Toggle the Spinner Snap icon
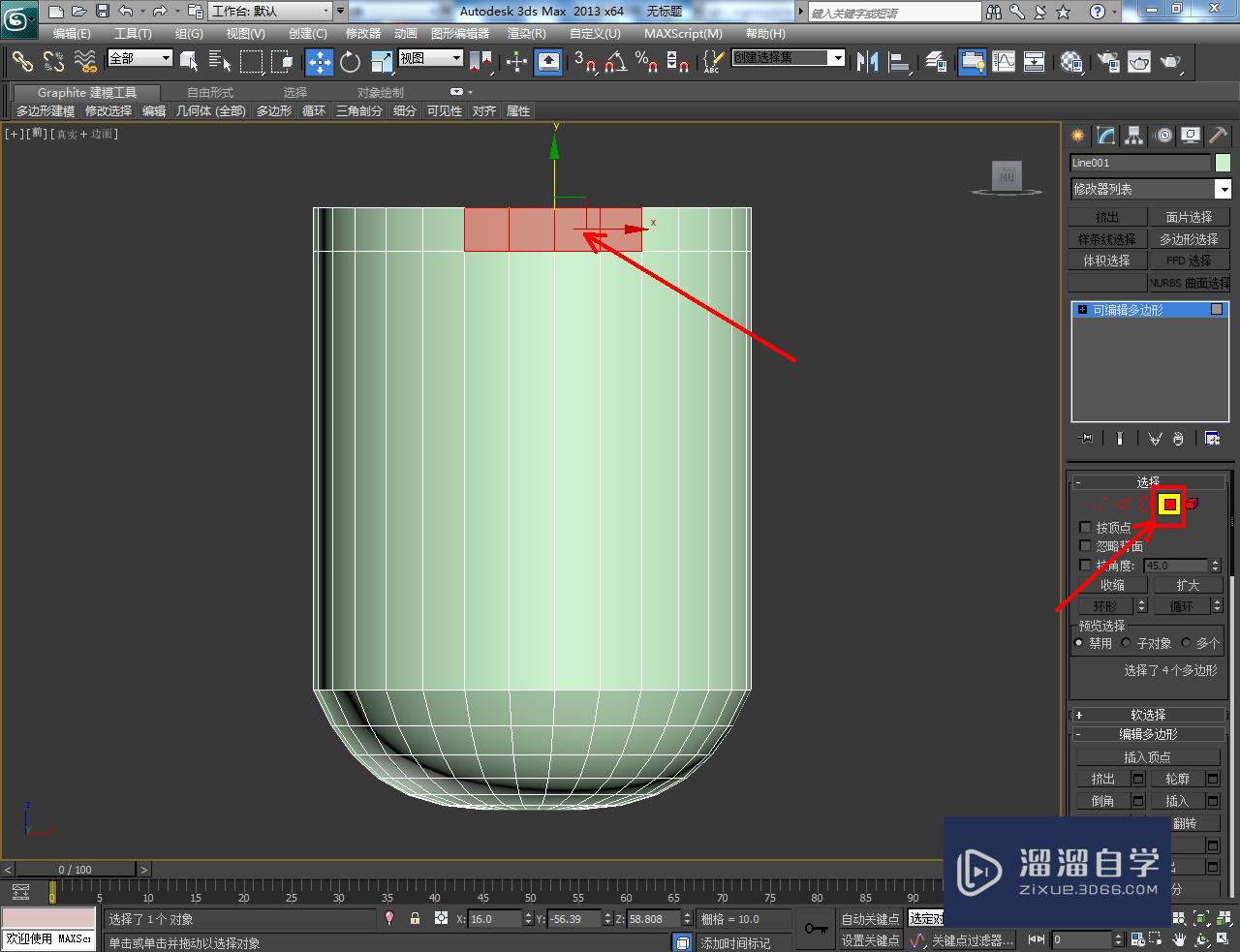The height and width of the screenshot is (952, 1240). (677, 61)
